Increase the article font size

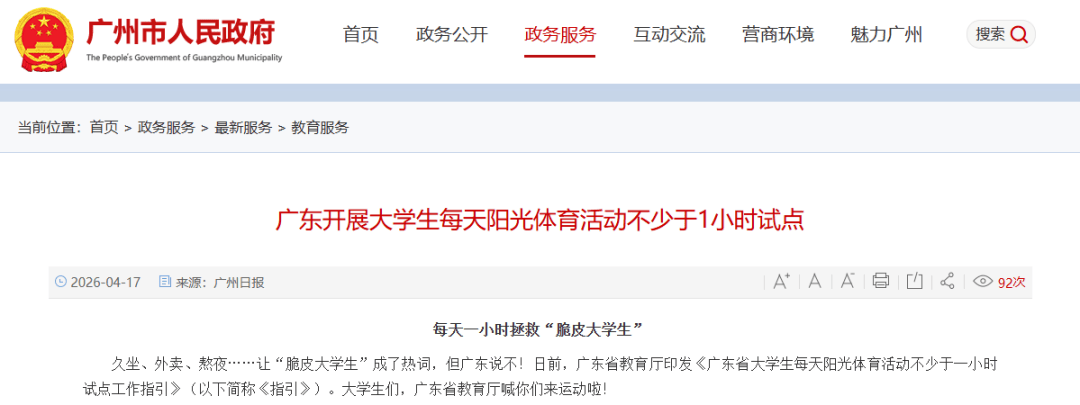[x=780, y=281]
